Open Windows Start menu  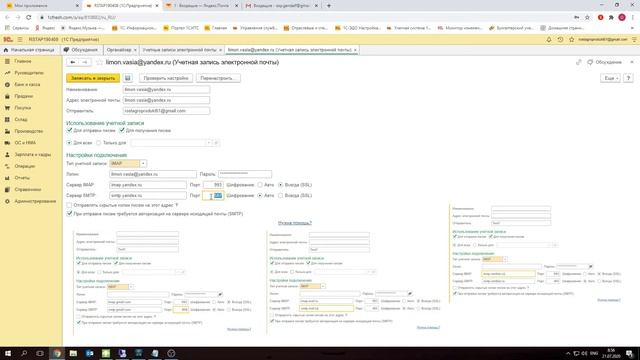click(8, 353)
